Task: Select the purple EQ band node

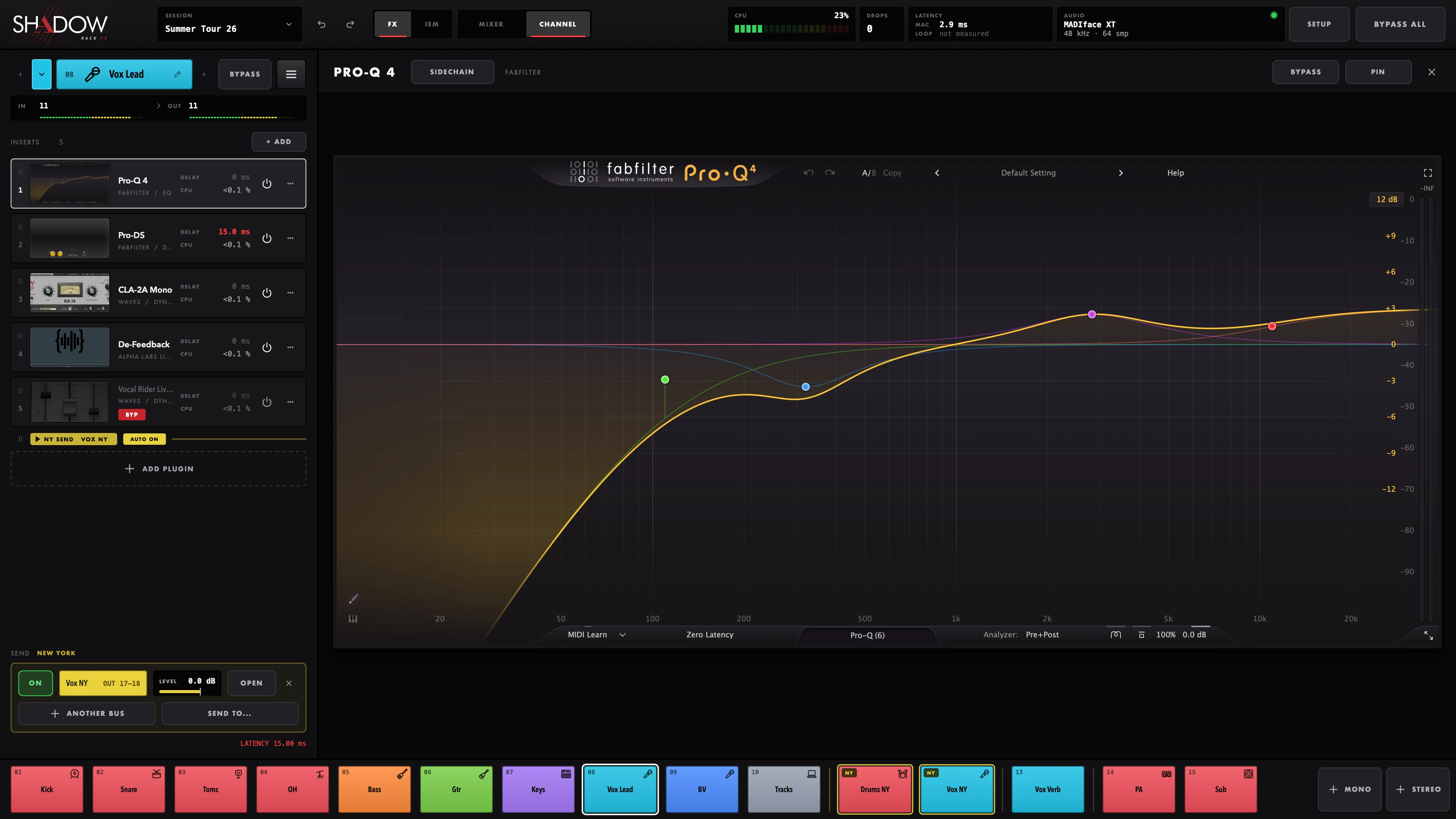Action: (1092, 314)
